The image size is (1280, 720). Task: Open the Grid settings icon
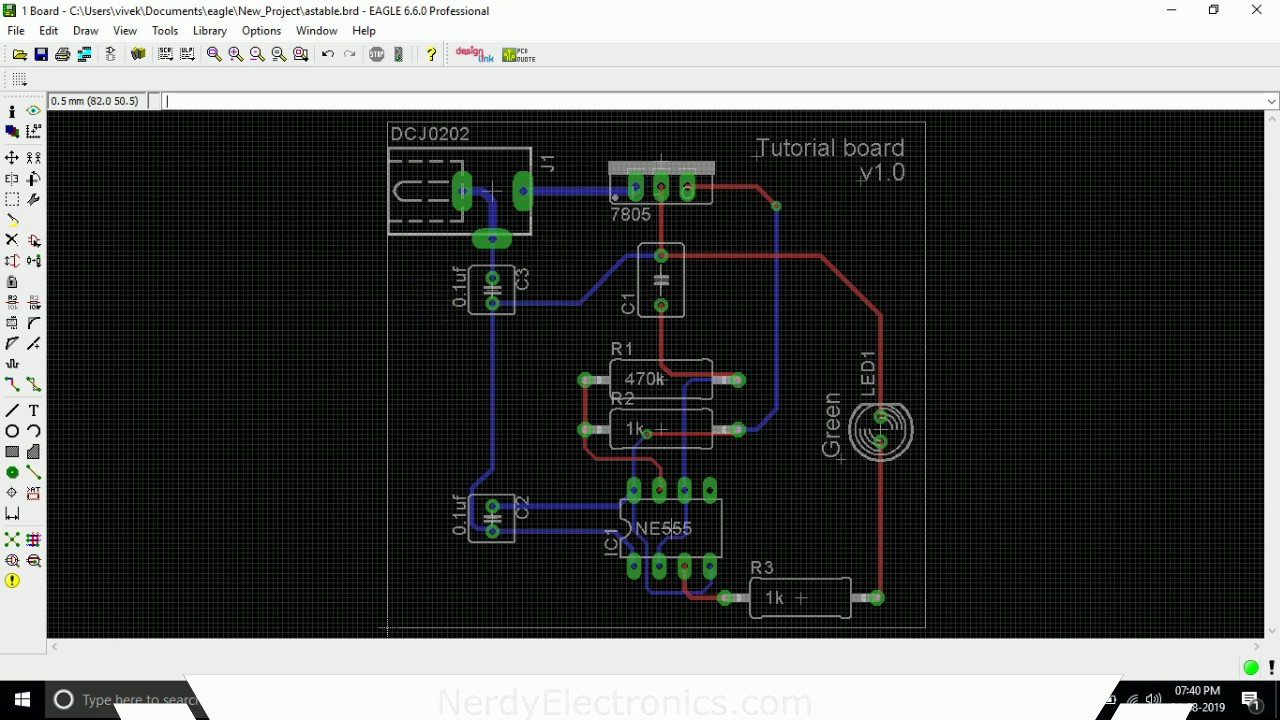[x=20, y=79]
